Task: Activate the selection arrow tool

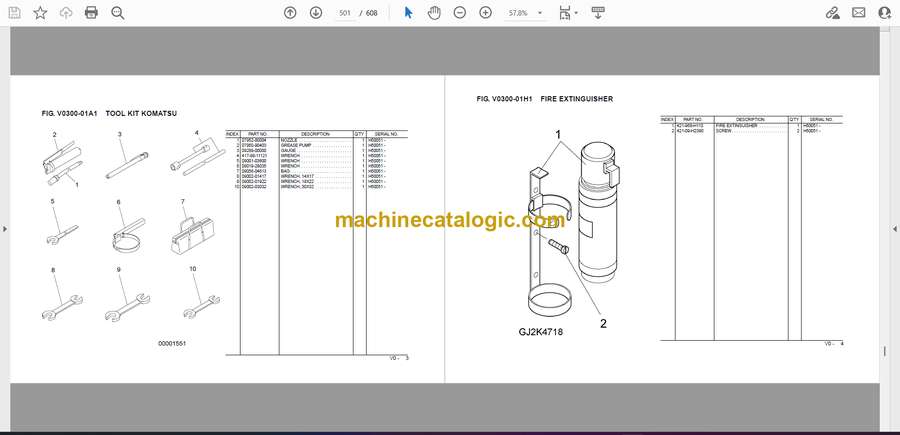Action: coord(408,13)
